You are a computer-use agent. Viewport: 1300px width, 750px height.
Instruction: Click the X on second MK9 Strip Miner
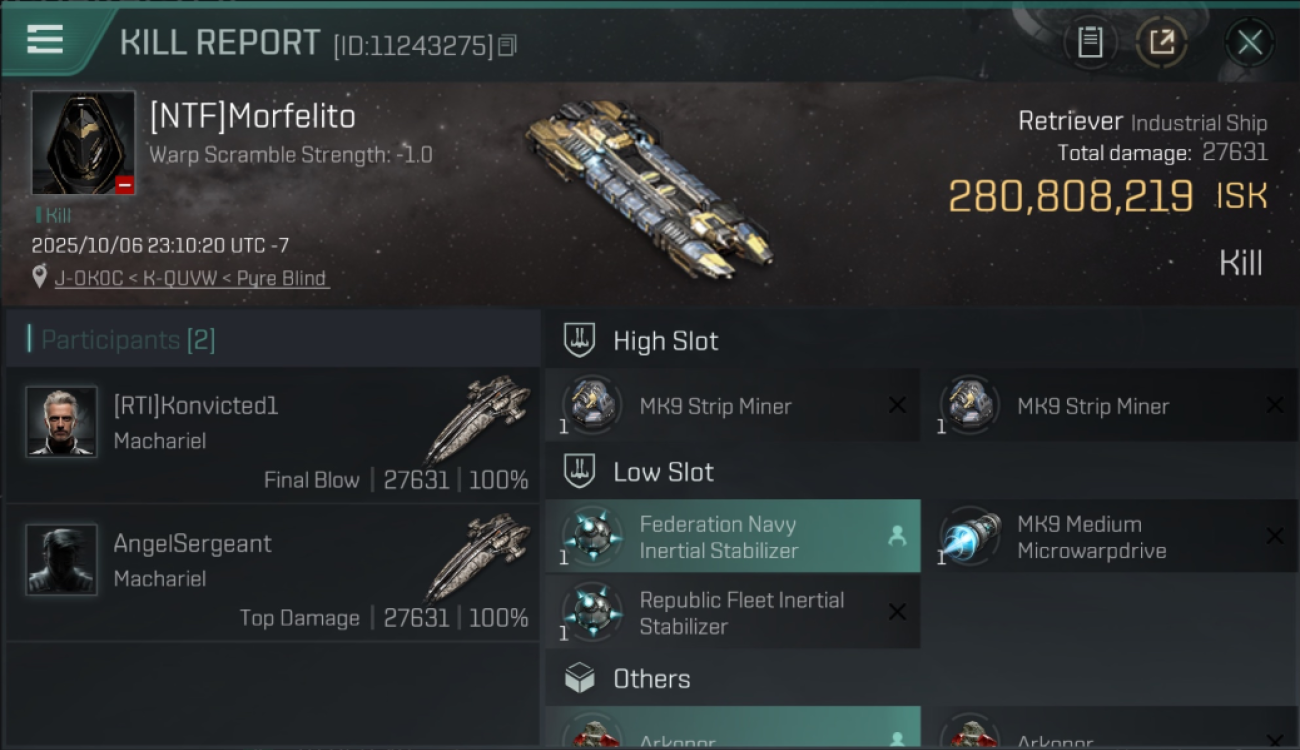click(1275, 405)
